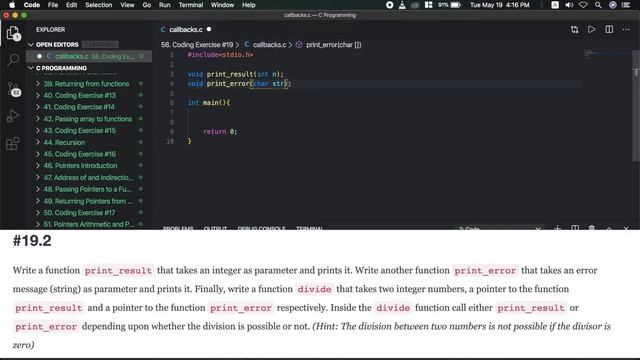Open the Explorer view icon
This screenshot has height=360, width=640.
pos(13,33)
